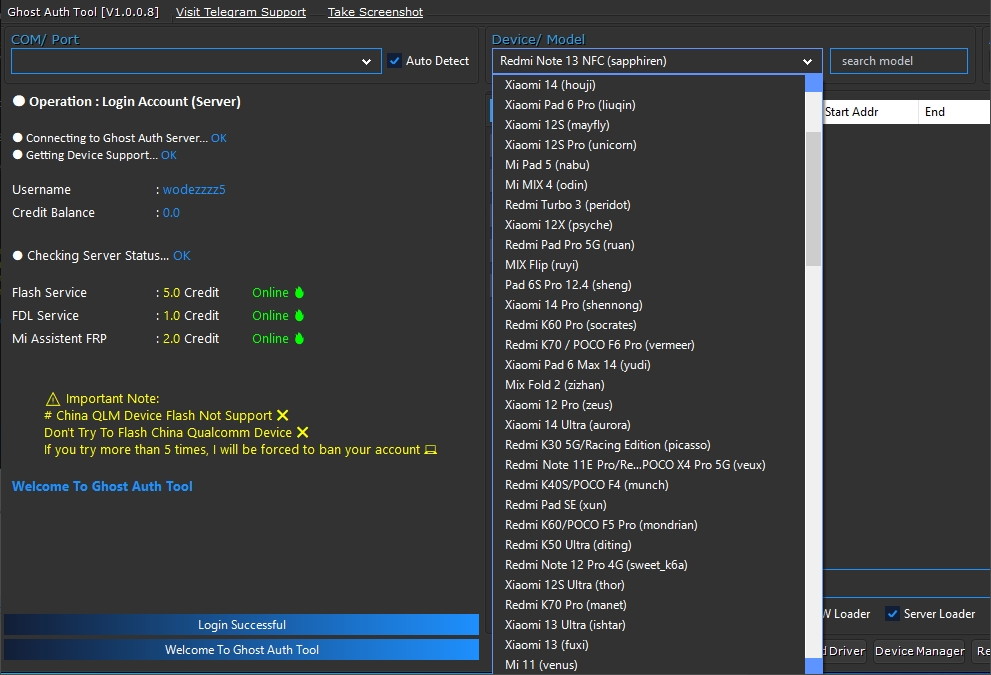
Task: Click the Ghost Auth Tool [V1.0.0.8] title
Action: point(83,12)
